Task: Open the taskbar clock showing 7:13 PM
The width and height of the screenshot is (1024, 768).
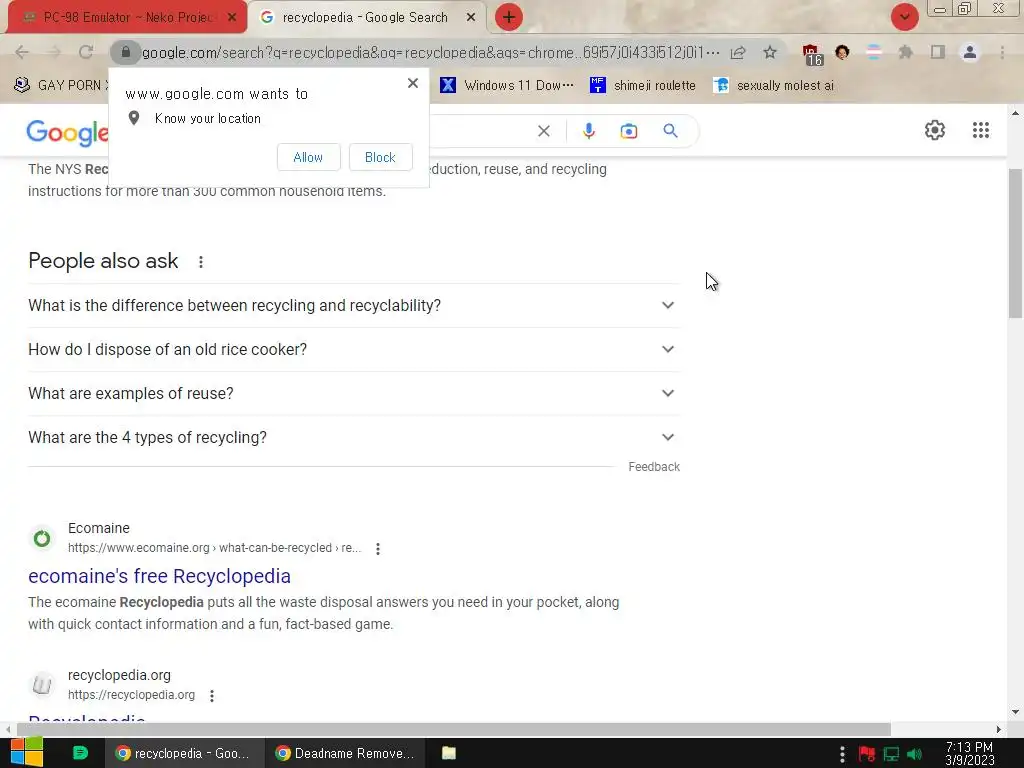Action: point(969,753)
